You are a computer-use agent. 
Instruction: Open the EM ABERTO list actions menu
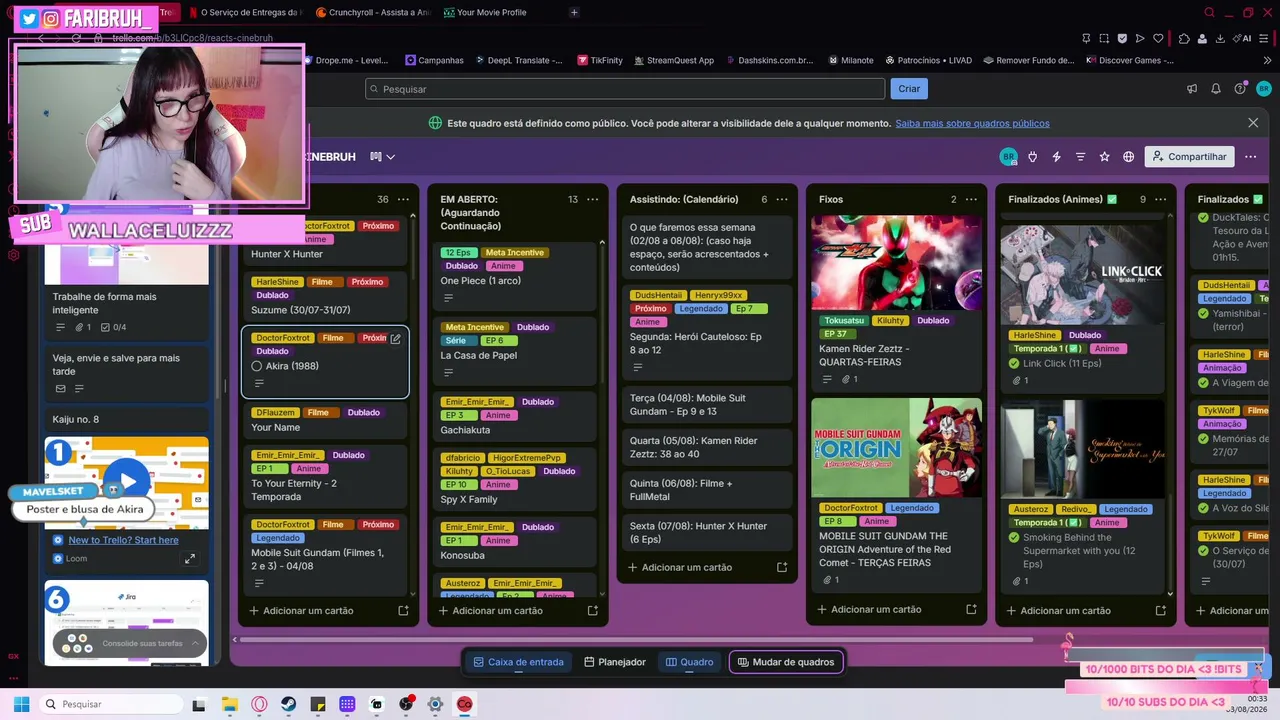pos(593,199)
